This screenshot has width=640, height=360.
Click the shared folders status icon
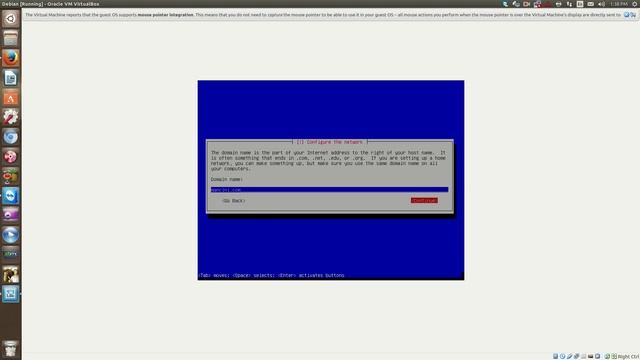[584, 356]
